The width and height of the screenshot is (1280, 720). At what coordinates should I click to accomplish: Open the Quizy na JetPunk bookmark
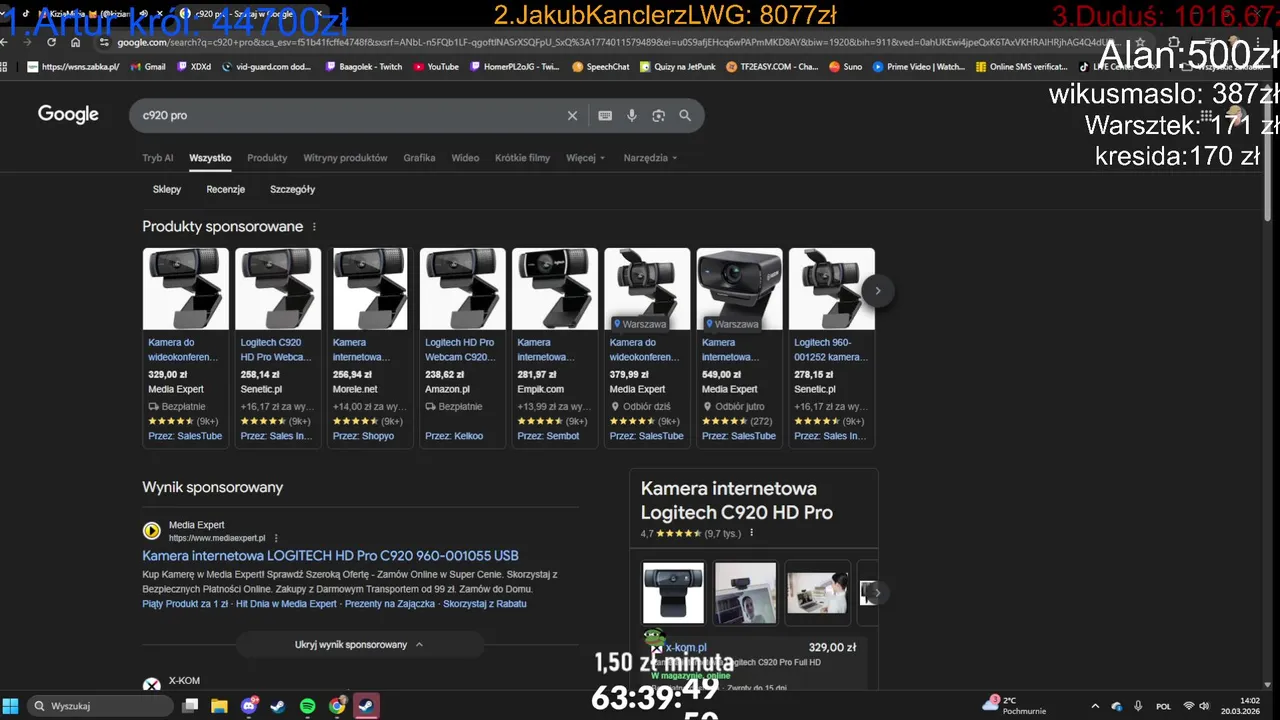[x=678, y=67]
